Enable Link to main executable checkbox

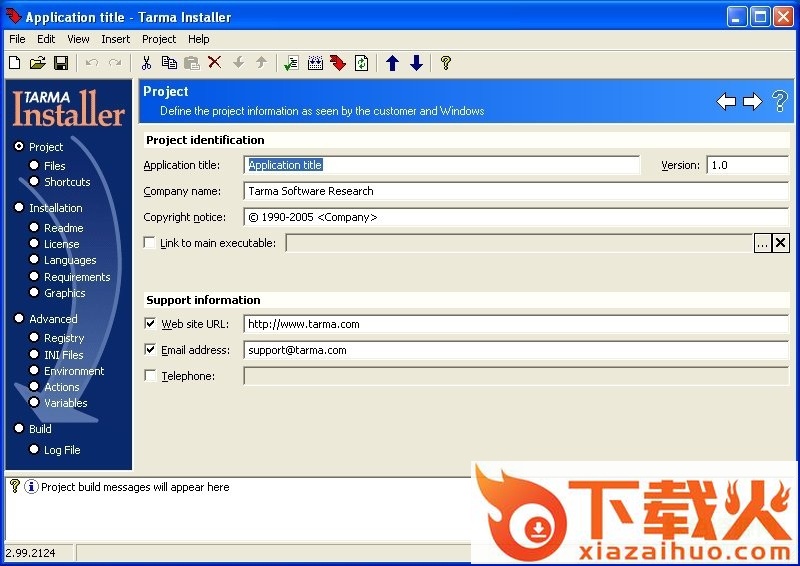[x=149, y=242]
